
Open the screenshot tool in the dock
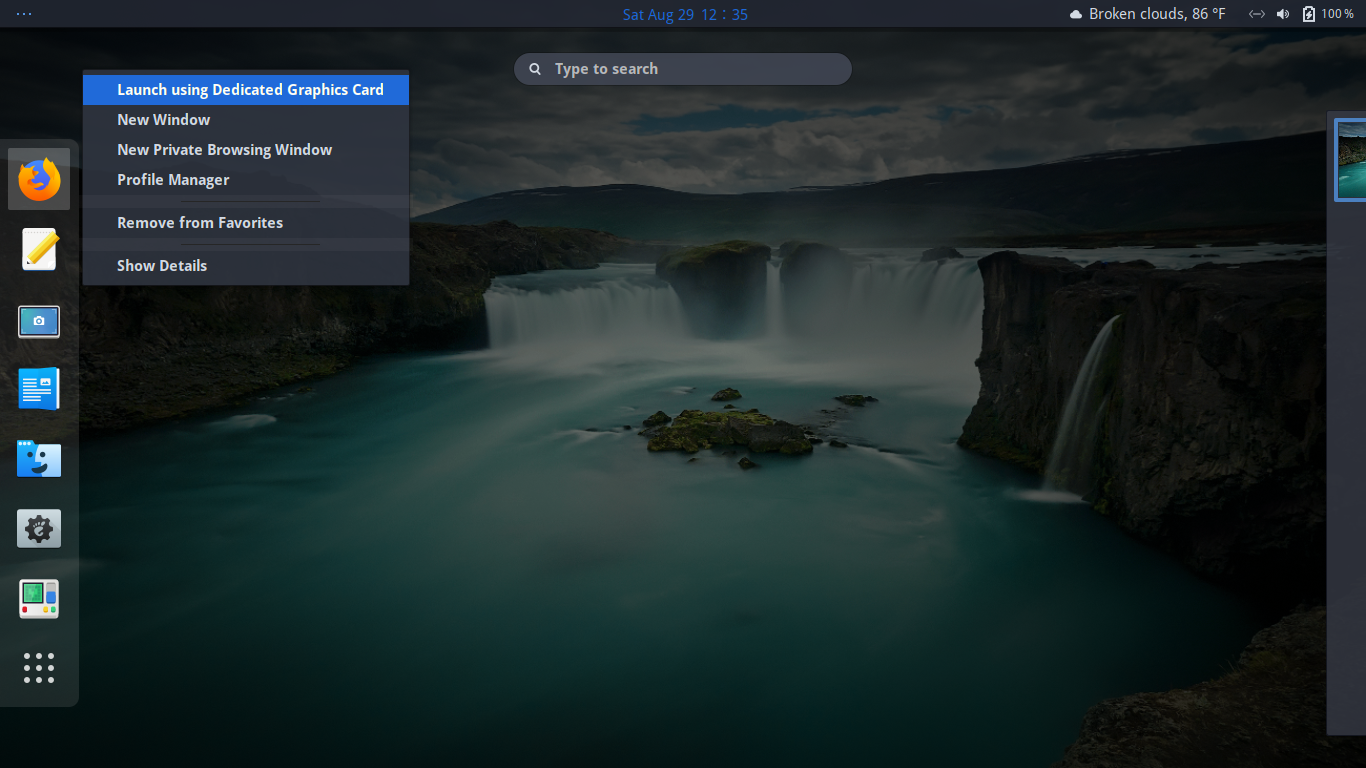[39, 321]
